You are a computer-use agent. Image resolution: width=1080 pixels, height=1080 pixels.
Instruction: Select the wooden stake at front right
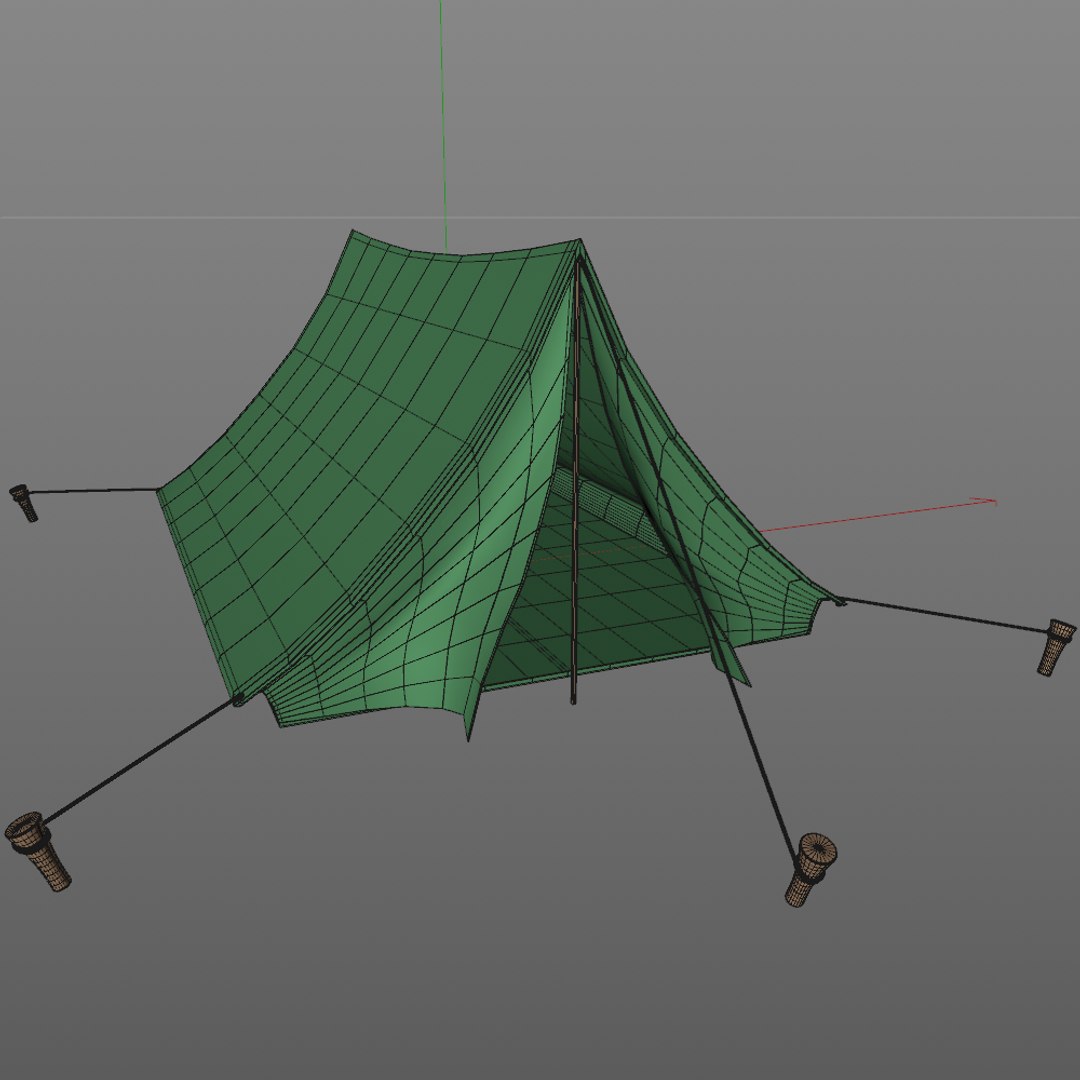(810, 870)
